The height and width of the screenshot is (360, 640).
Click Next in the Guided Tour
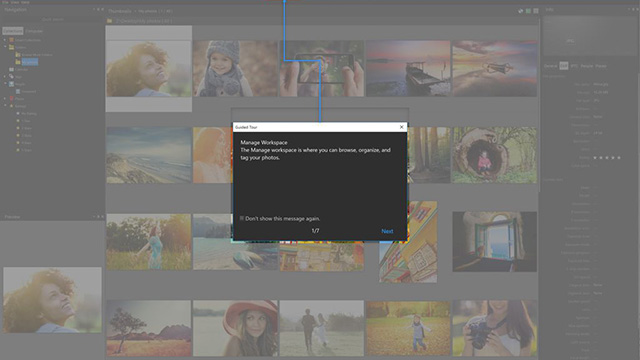click(387, 231)
